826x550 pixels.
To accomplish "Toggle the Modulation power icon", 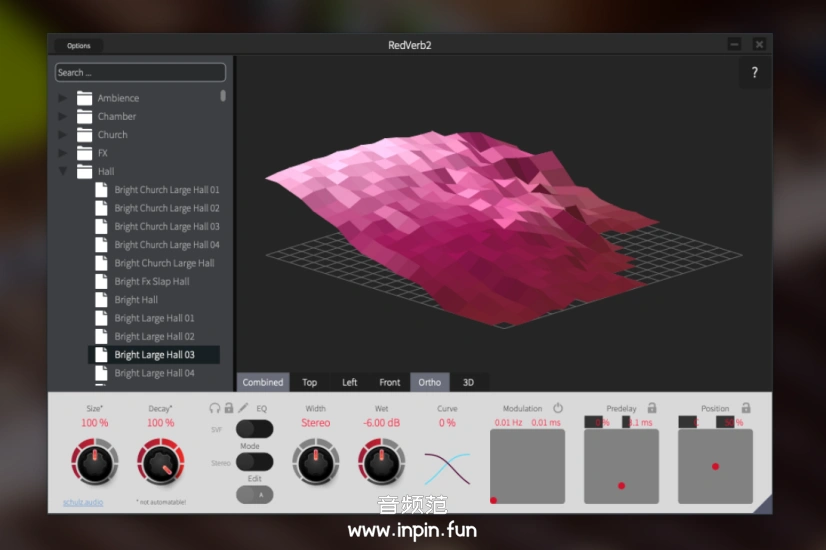I will click(x=558, y=408).
